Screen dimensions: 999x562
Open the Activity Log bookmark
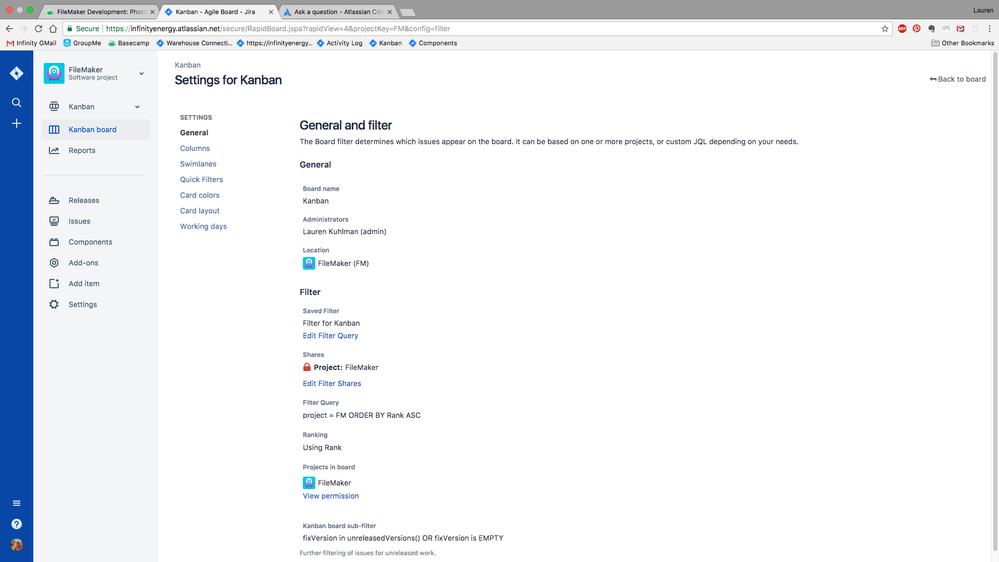[340, 43]
